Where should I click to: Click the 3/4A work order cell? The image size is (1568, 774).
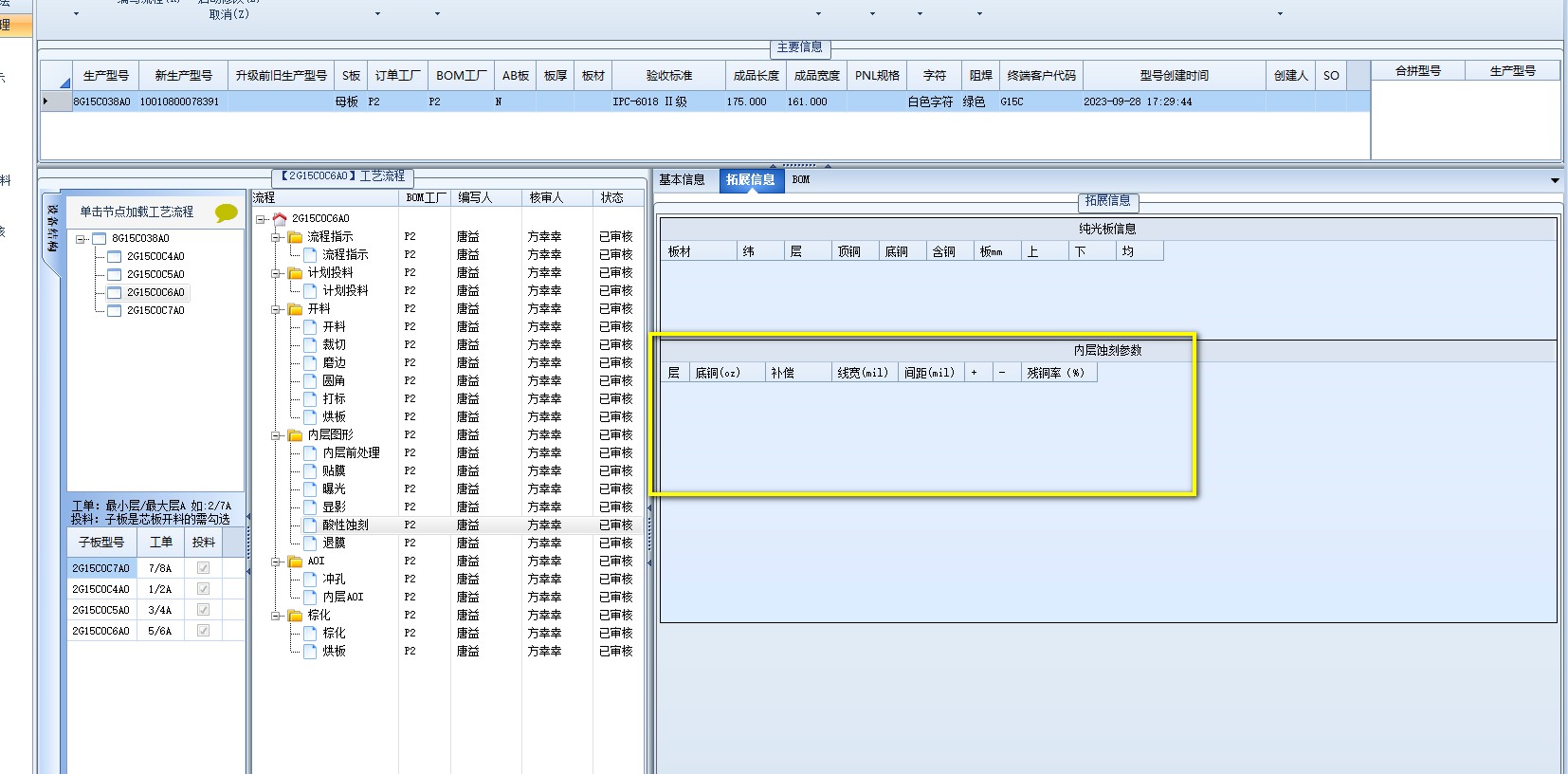tap(160, 610)
